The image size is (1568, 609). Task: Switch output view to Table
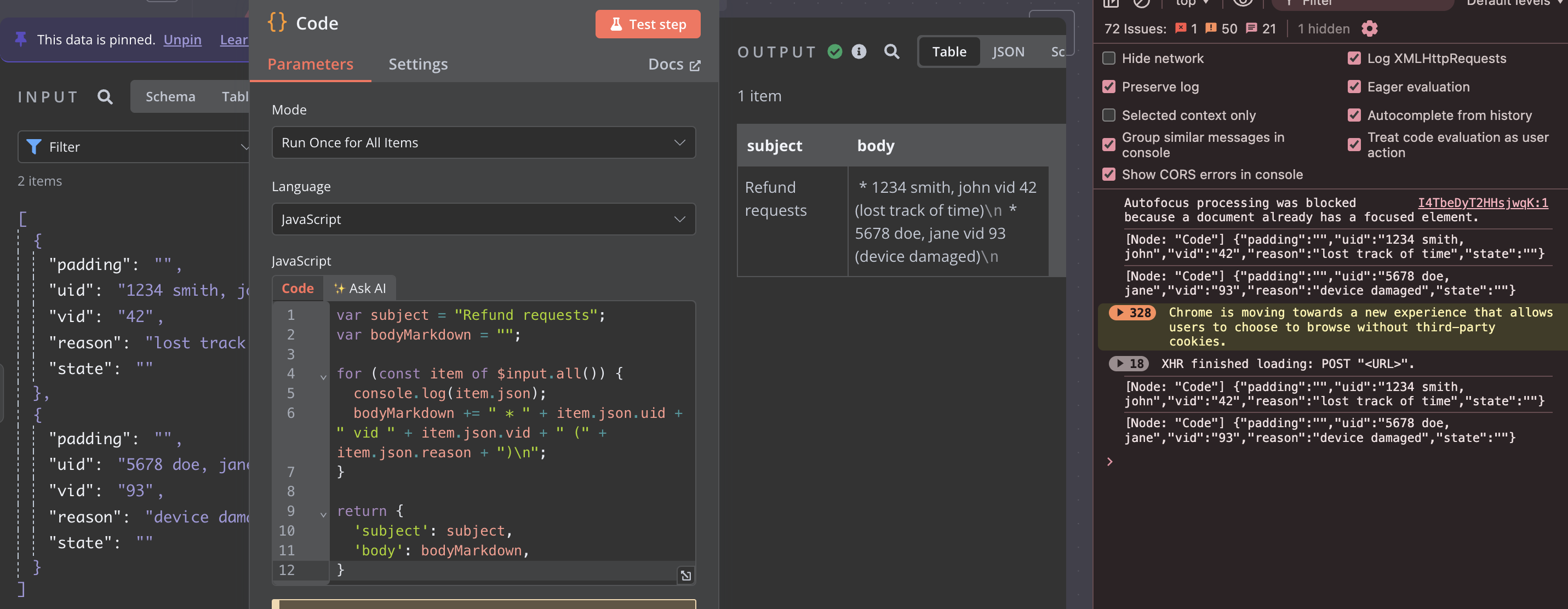click(x=948, y=51)
